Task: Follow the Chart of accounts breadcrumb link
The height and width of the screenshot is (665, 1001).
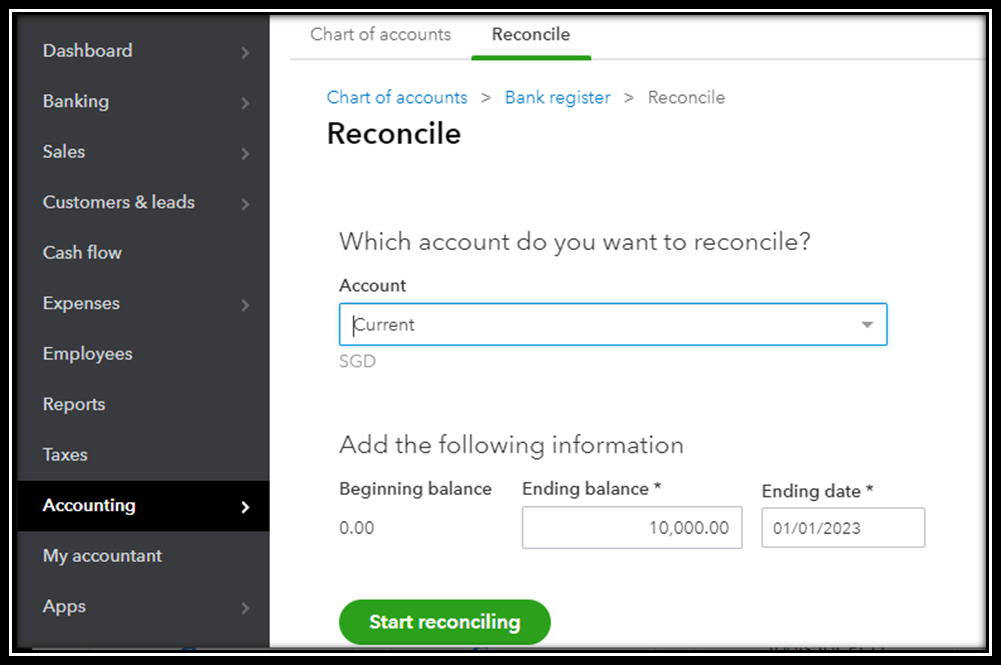Action: [x=397, y=97]
